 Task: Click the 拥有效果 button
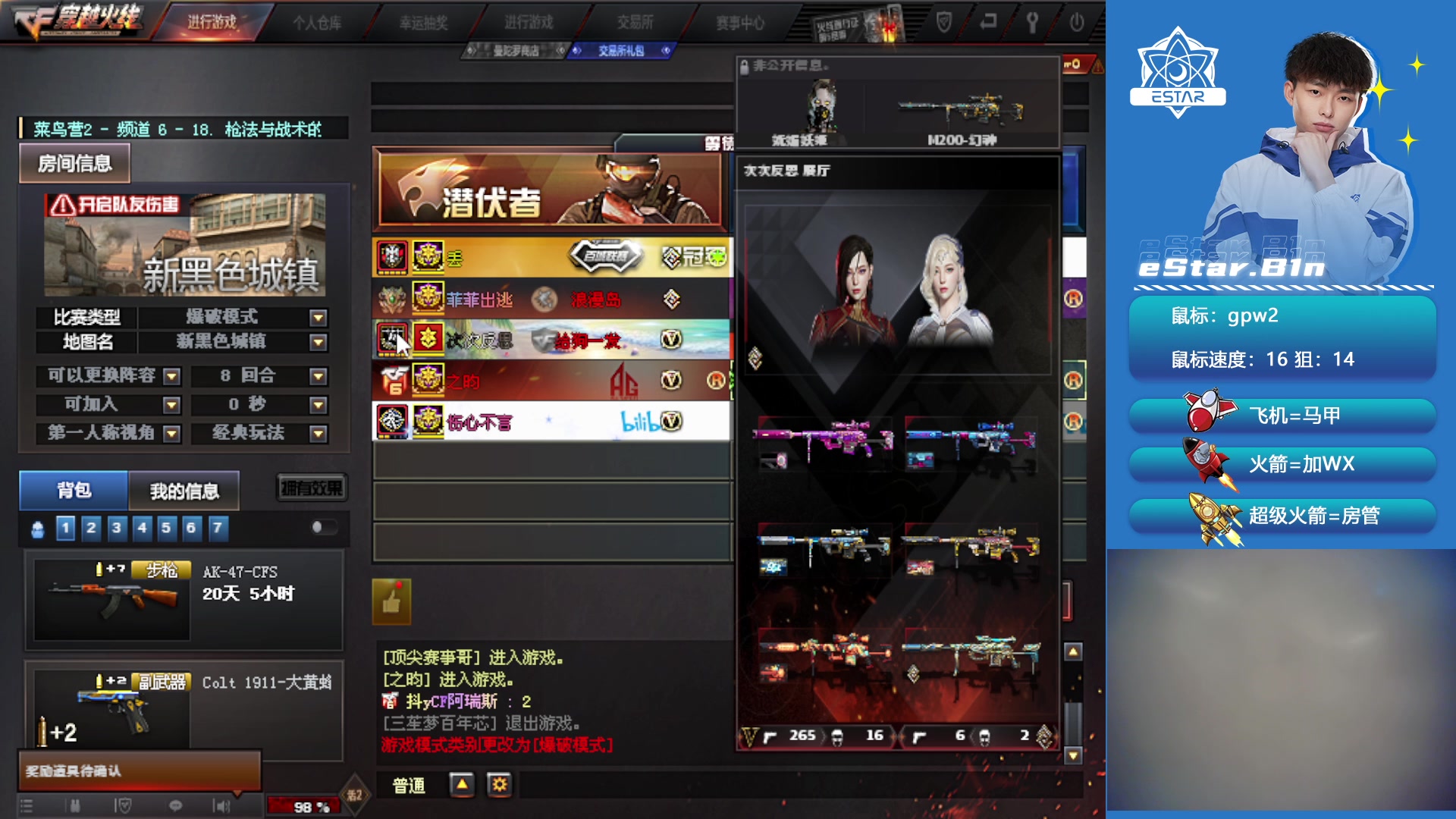pyautogui.click(x=312, y=488)
